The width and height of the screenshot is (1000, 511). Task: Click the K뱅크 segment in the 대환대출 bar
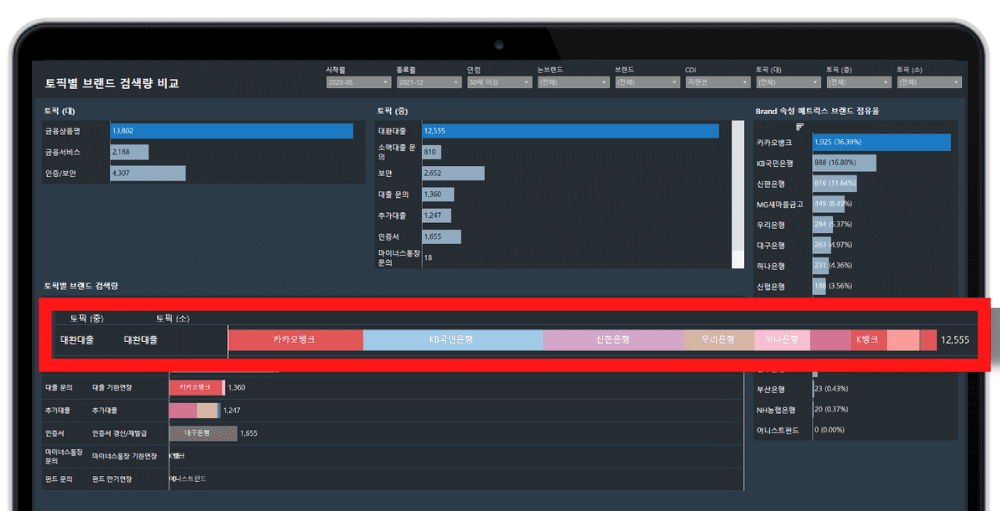pyautogui.click(x=869, y=340)
